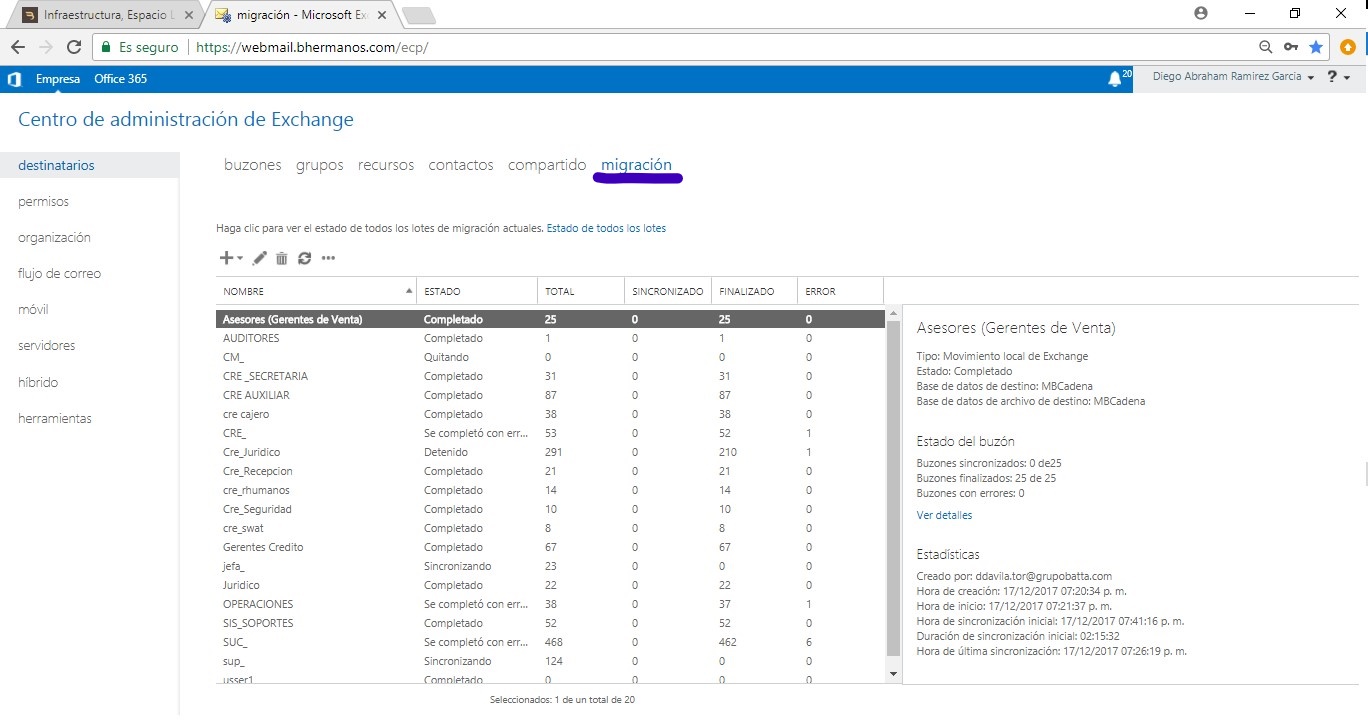Click the scroll down arrow of batch list
This screenshot has height=726, width=1368.
[x=894, y=674]
